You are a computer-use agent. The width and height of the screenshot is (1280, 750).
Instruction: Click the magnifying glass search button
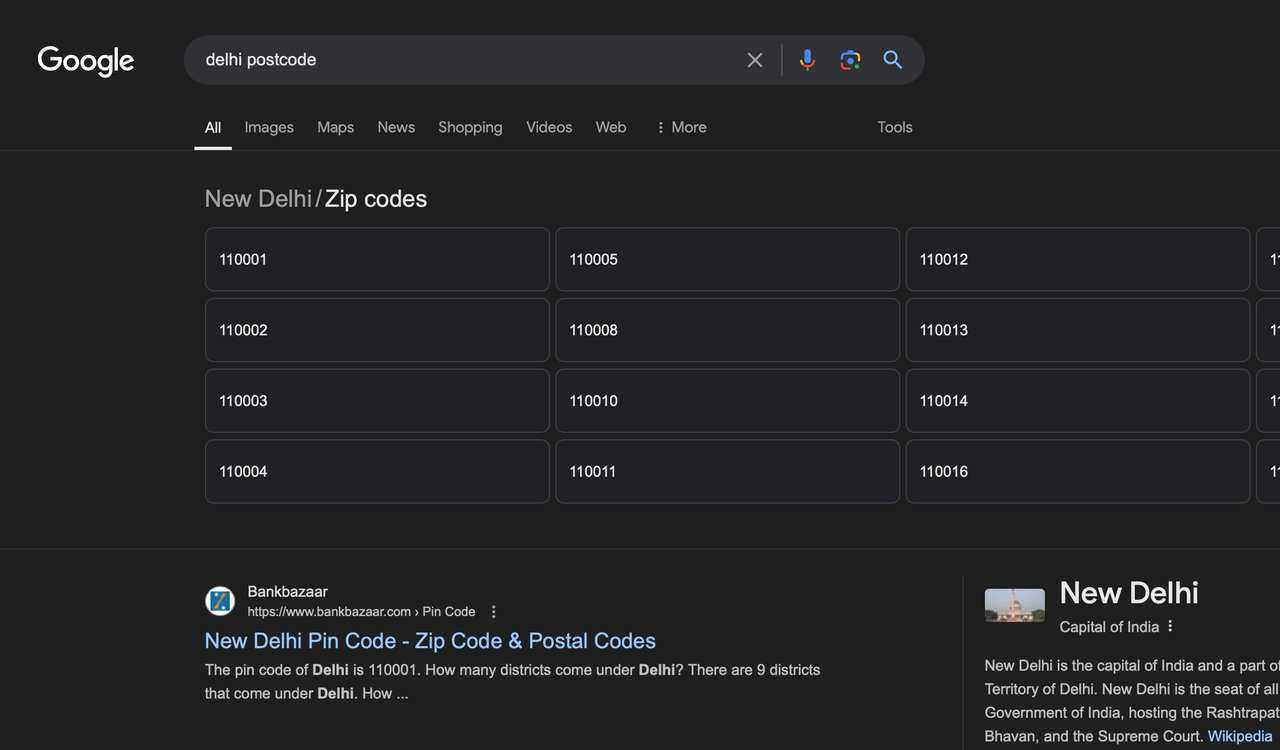click(x=893, y=60)
